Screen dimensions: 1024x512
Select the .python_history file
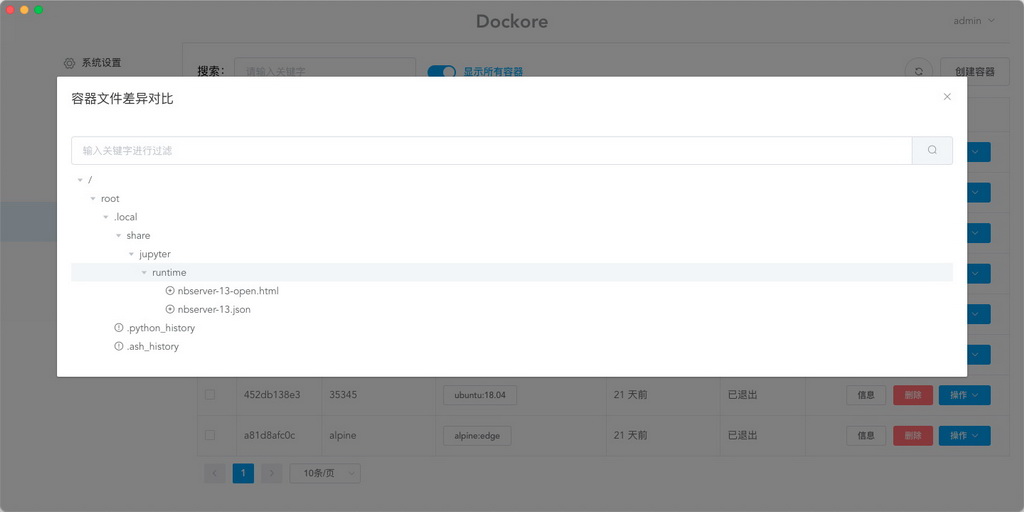coord(161,328)
